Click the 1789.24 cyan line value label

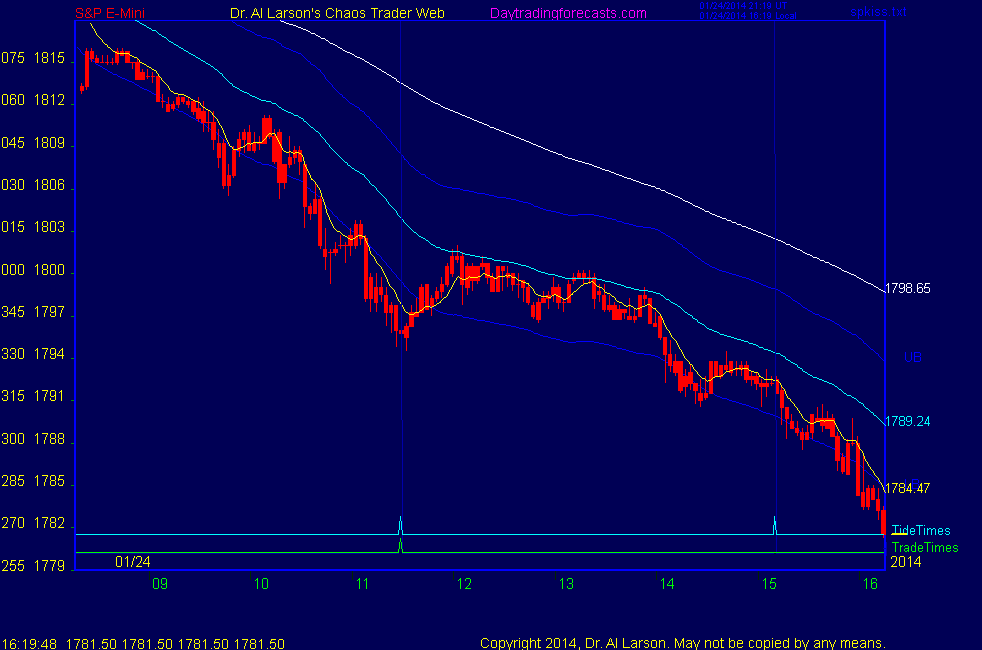[907, 421]
